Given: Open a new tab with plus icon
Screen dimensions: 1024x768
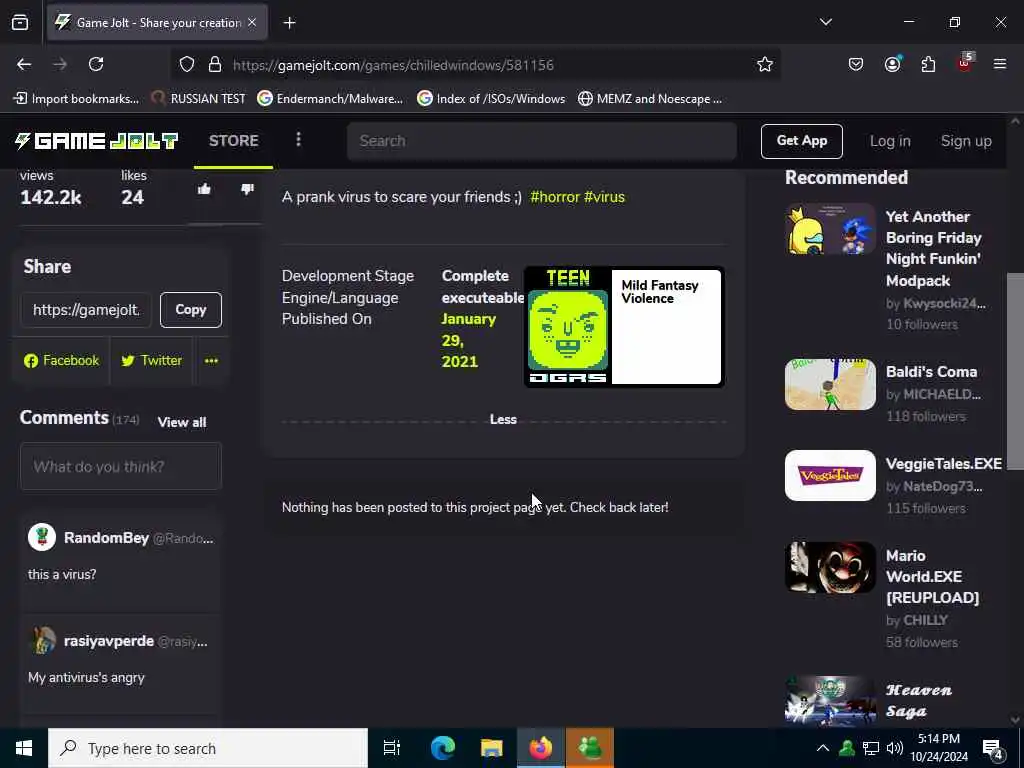Looking at the screenshot, I should [x=289, y=23].
